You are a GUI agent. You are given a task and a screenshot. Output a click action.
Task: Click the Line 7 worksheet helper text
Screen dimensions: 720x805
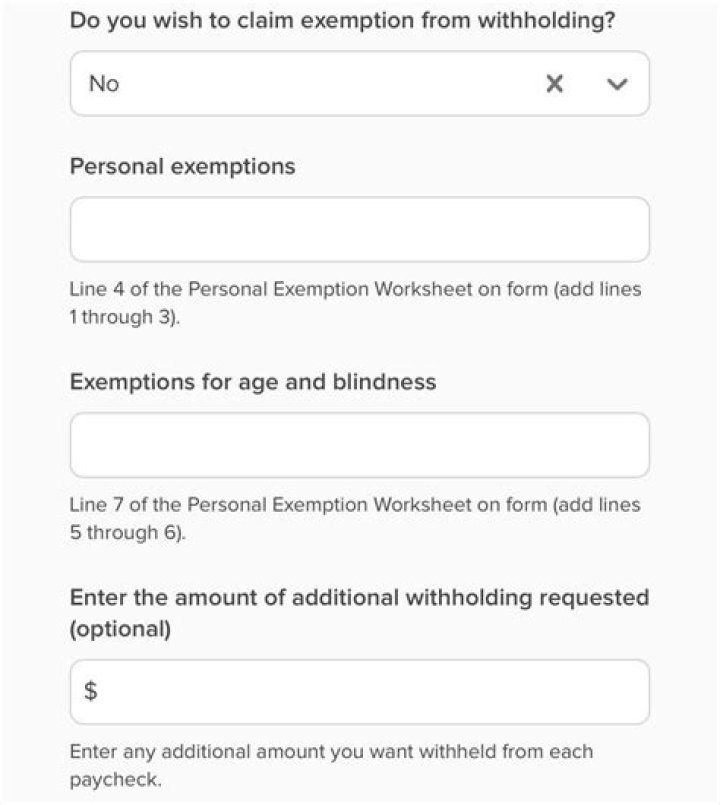[x=354, y=504]
